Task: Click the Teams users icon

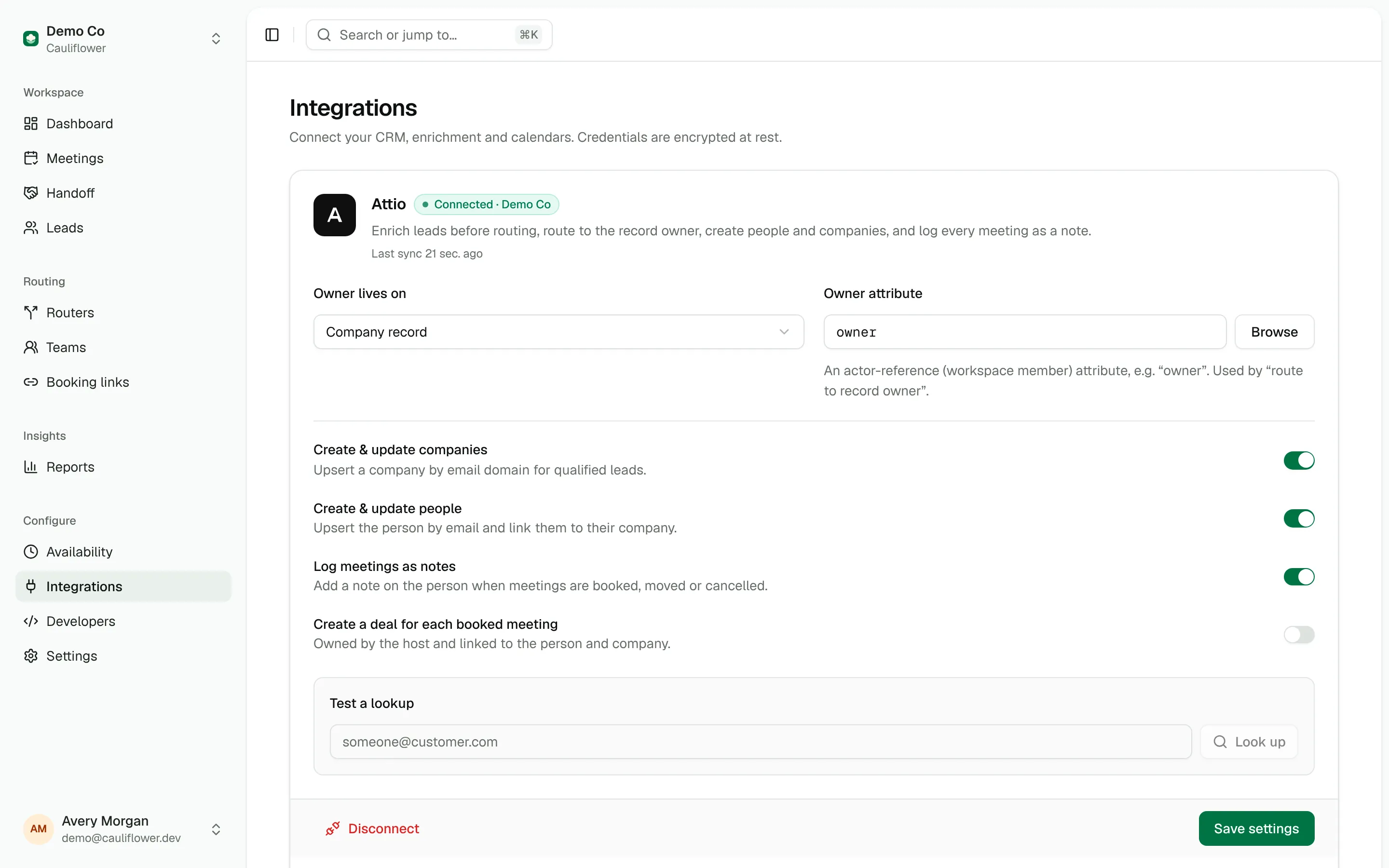Action: click(31, 347)
